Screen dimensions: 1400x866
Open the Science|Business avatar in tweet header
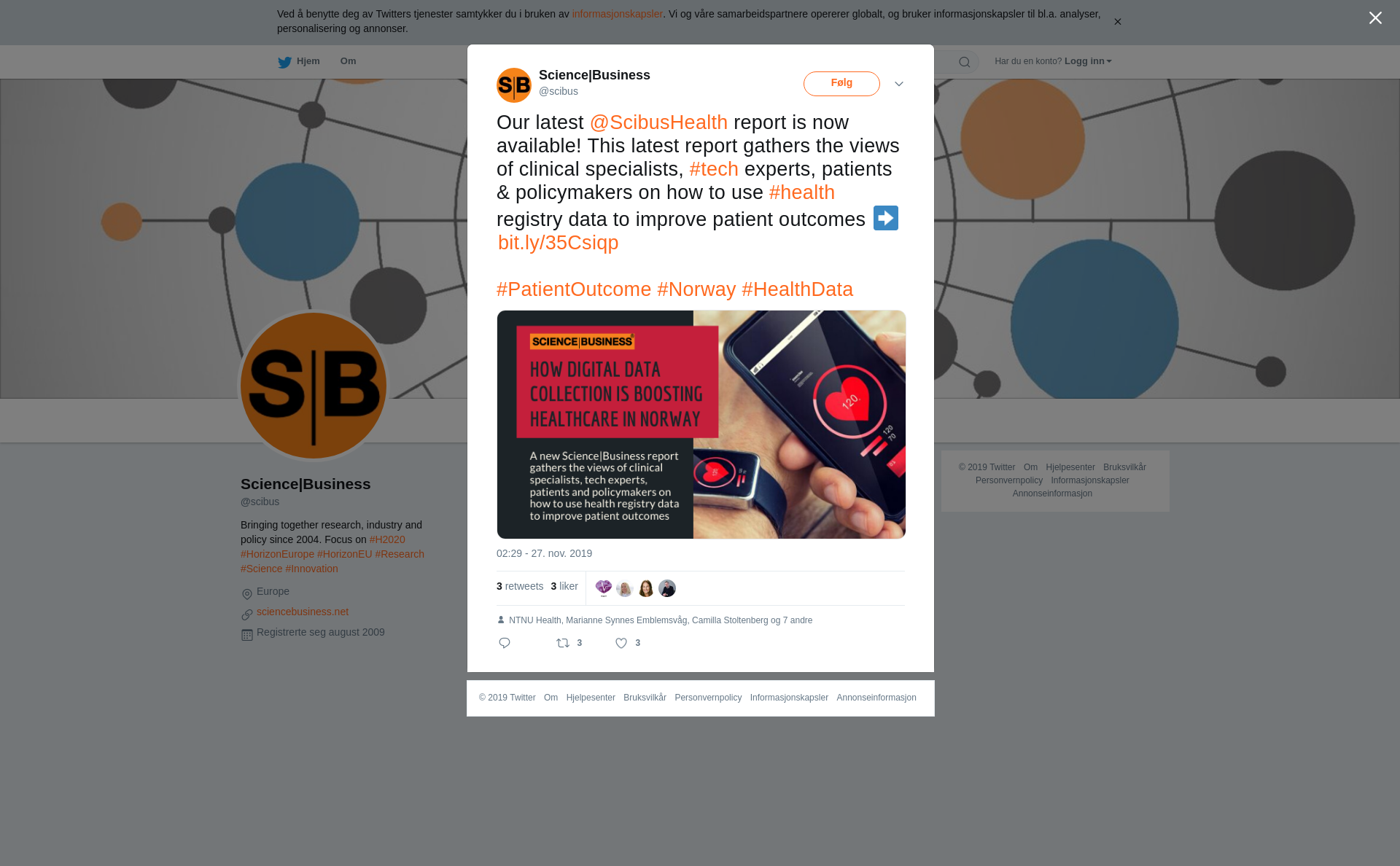(x=514, y=85)
